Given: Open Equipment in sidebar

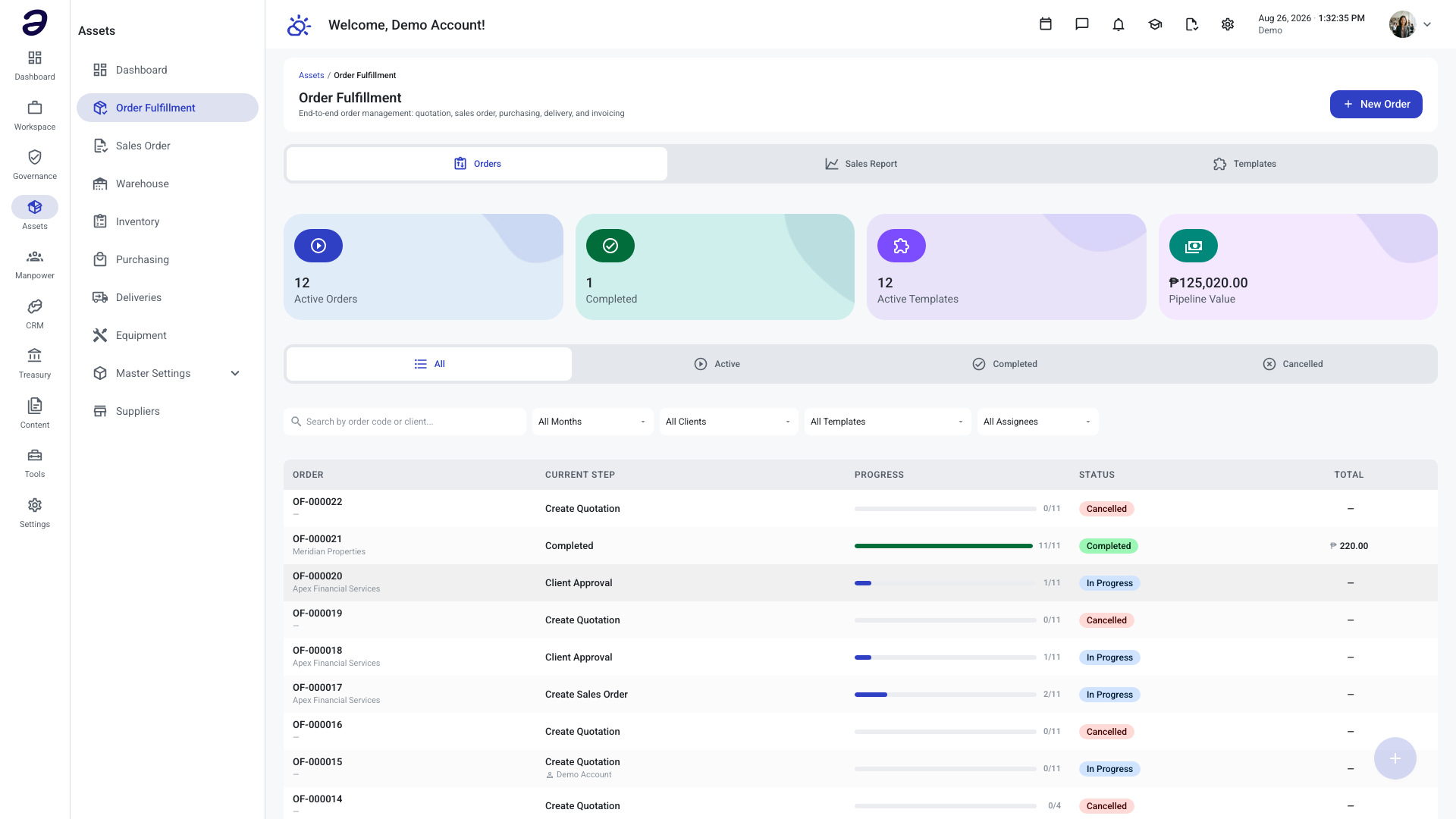Looking at the screenshot, I should click(x=168, y=335).
